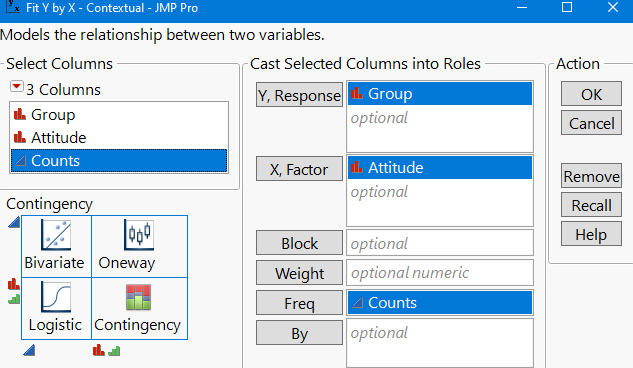Click the blue continuous triangle below Logistic
Viewport: 633px width, 368px height.
pyautogui.click(x=29, y=350)
